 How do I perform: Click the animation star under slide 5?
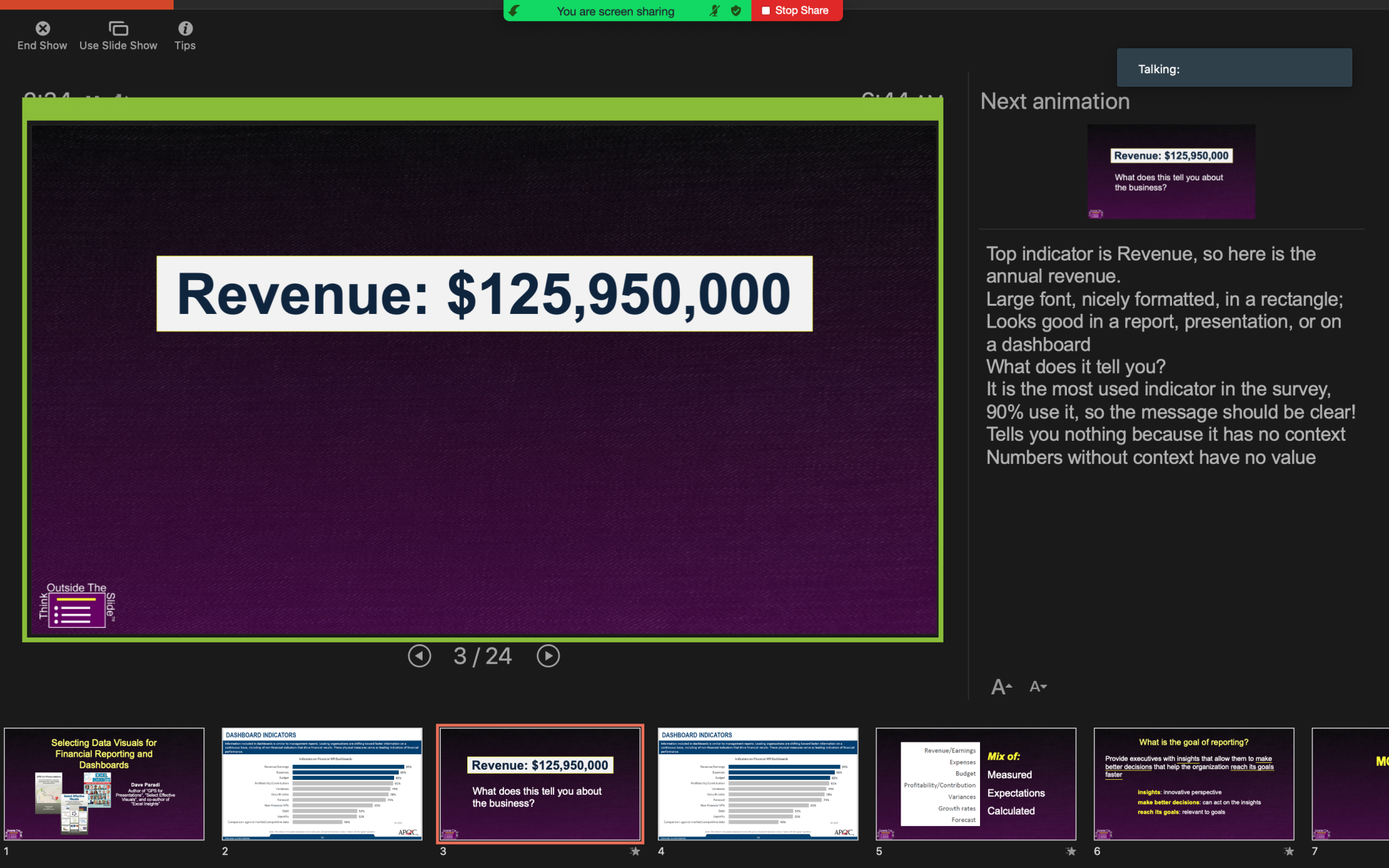[x=1071, y=851]
